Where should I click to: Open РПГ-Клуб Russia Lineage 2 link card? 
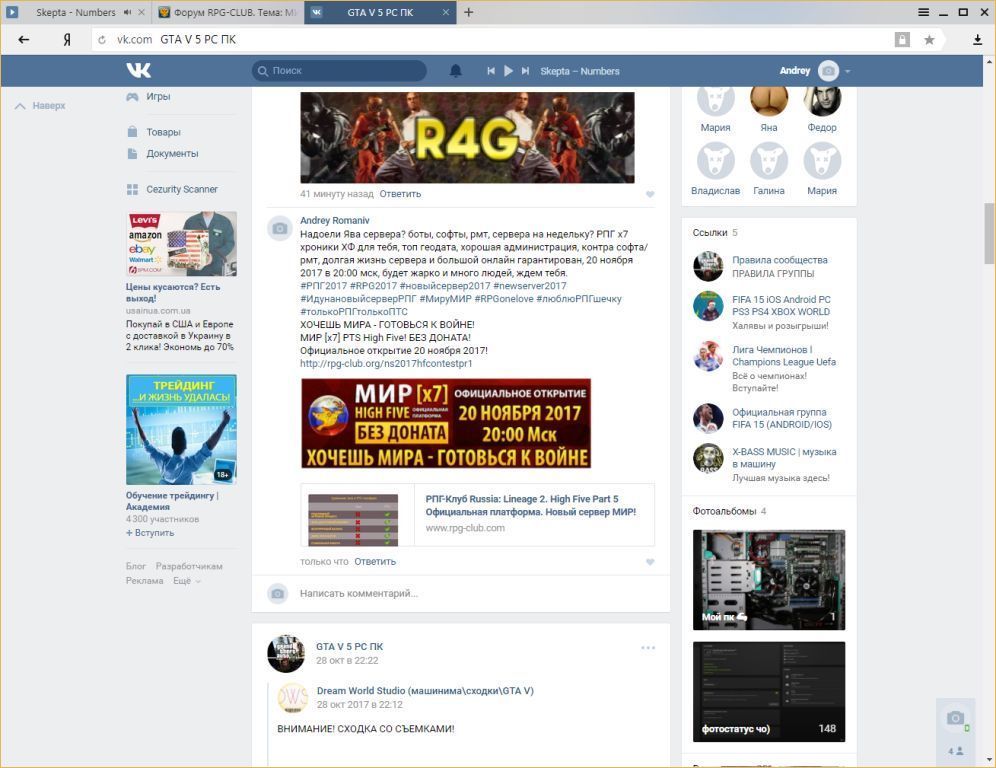(478, 515)
